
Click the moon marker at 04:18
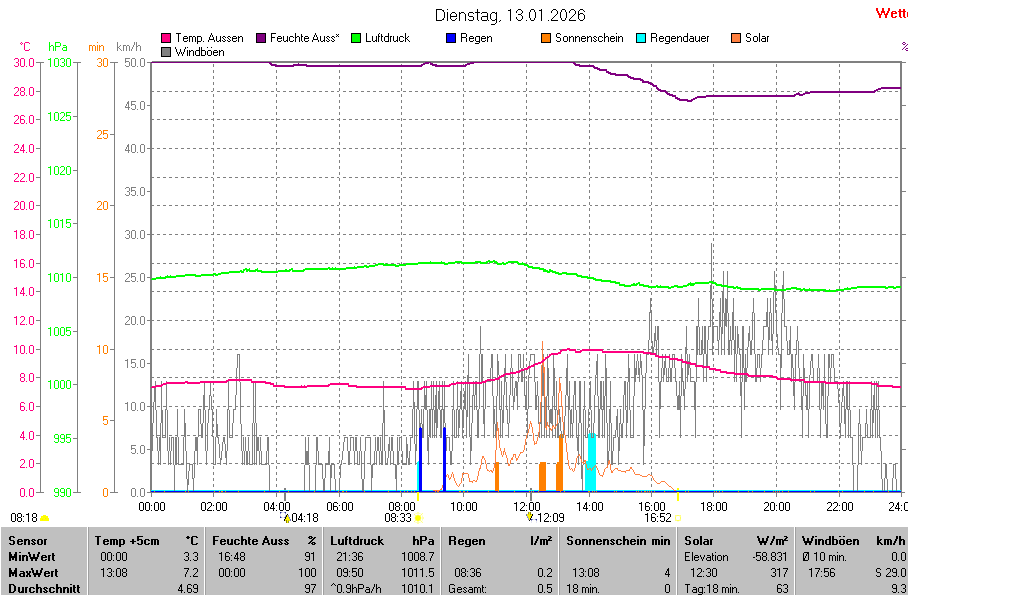287,518
